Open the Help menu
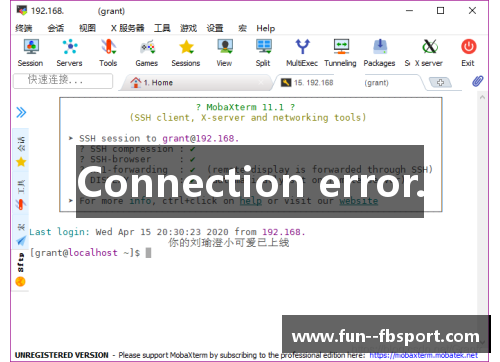The image size is (500, 362). click(266, 28)
